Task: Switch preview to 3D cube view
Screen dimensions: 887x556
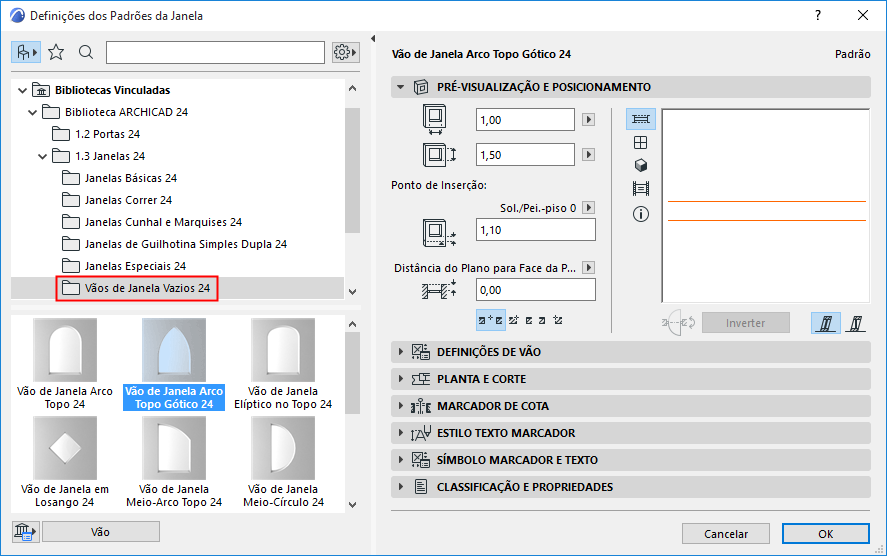Action: [x=640, y=165]
